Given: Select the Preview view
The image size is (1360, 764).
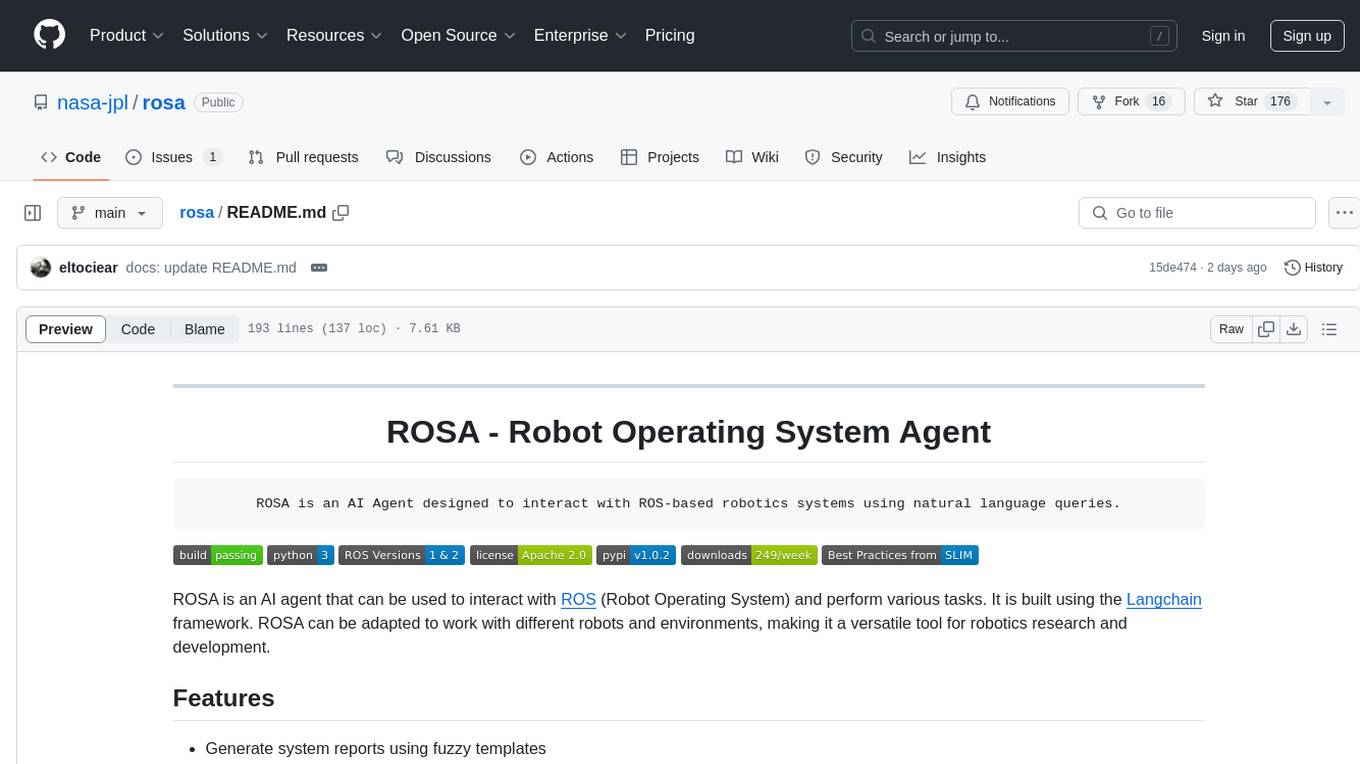Looking at the screenshot, I should (x=66, y=329).
